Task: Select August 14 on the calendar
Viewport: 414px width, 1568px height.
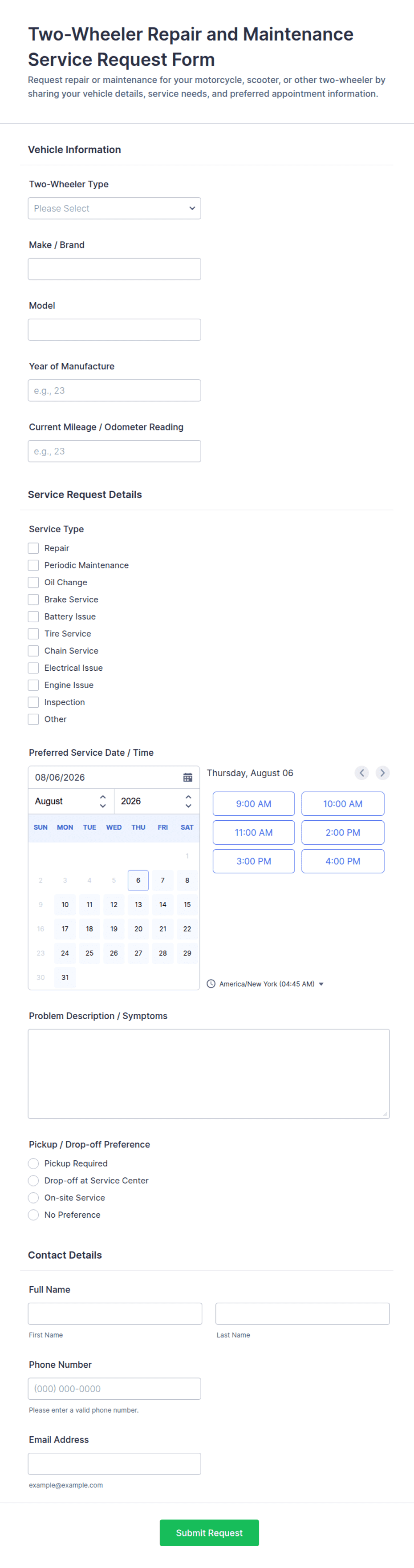Action: coord(162,904)
